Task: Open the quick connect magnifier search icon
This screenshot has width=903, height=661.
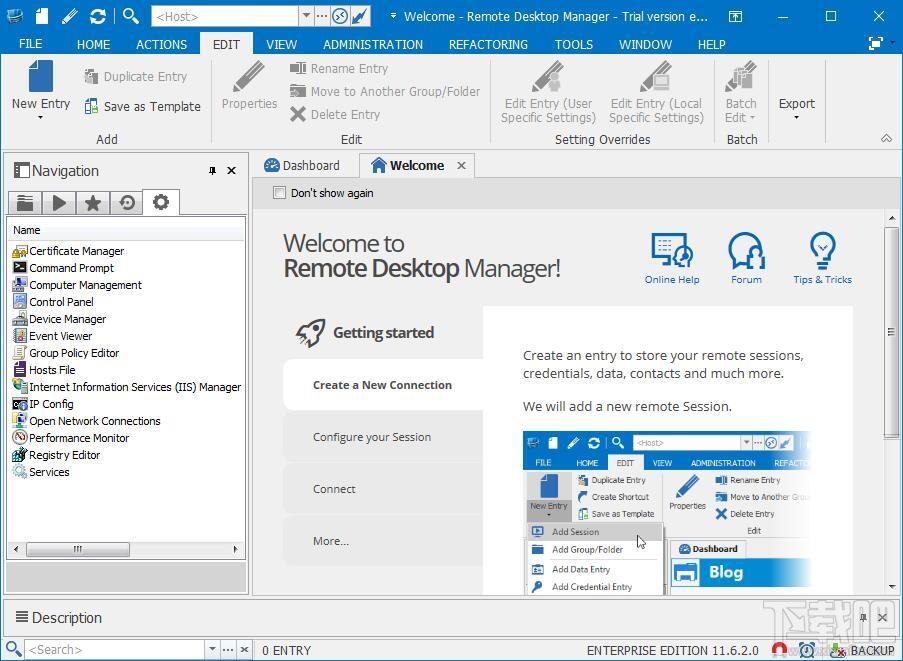Action: [x=131, y=16]
